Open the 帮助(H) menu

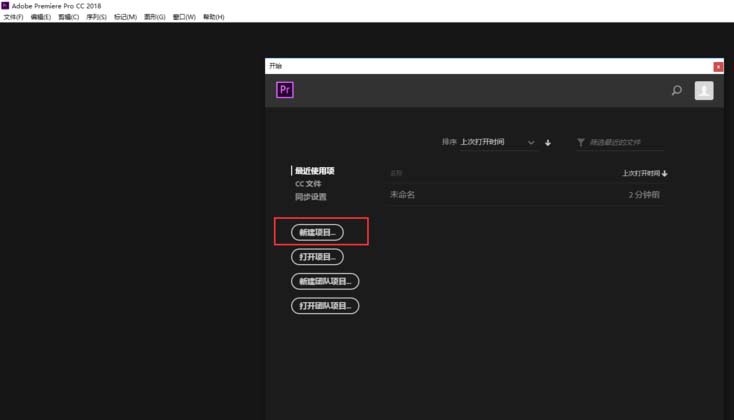[213, 17]
